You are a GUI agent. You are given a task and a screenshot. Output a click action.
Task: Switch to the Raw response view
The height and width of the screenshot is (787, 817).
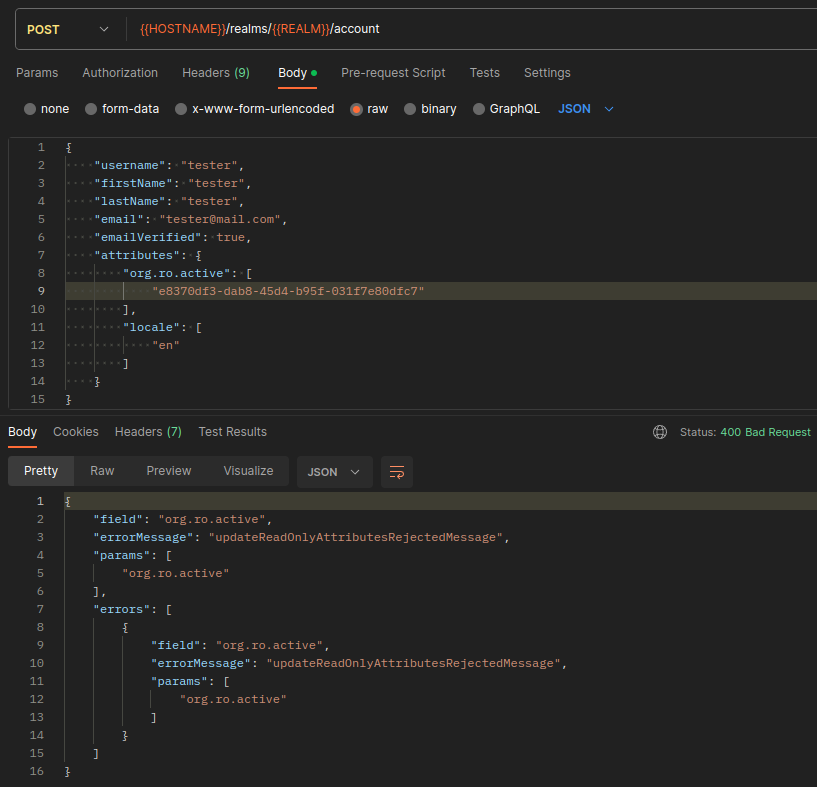coord(101,470)
